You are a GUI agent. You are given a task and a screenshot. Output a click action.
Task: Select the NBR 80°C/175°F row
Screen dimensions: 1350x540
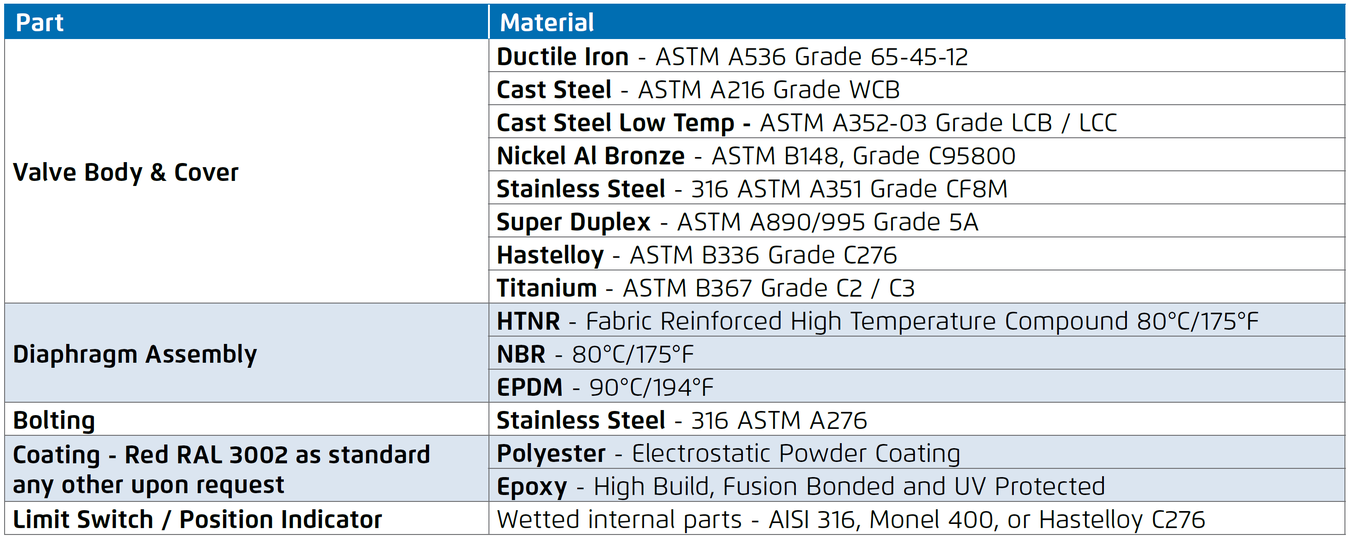click(x=595, y=354)
